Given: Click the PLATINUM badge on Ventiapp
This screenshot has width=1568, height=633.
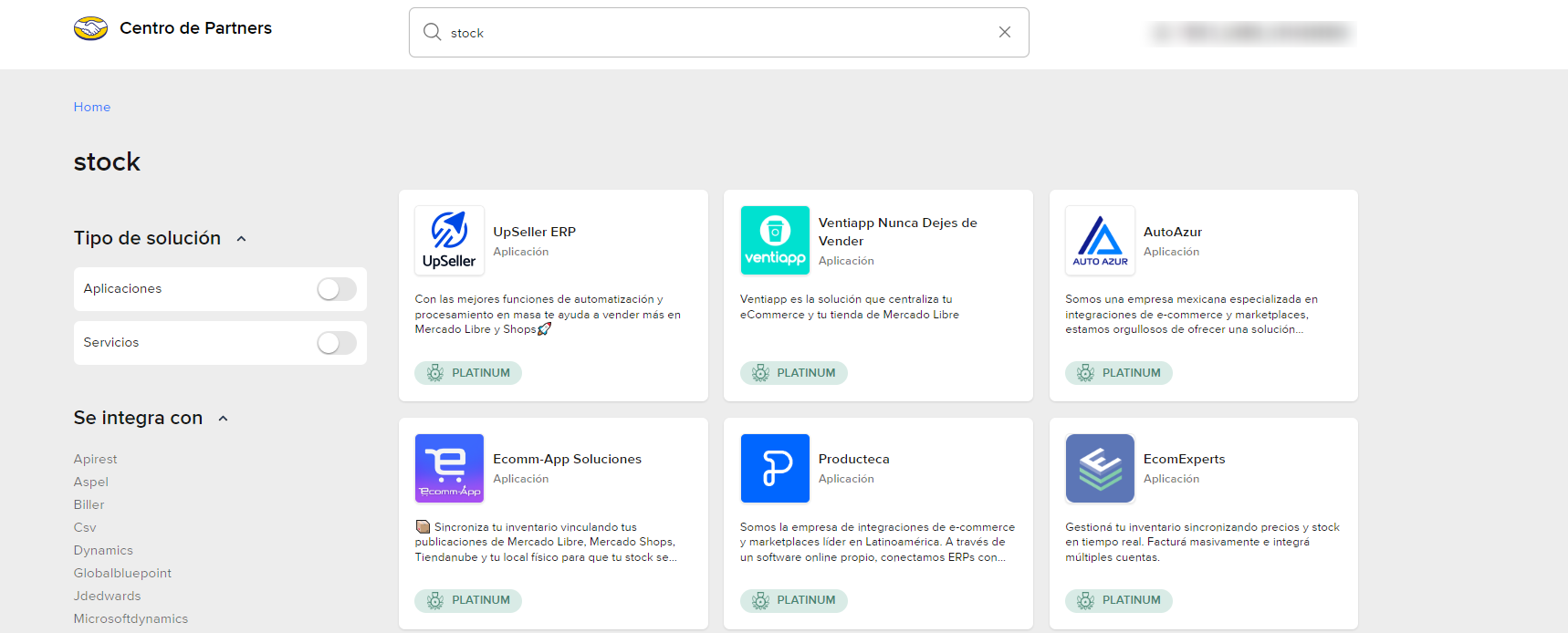Looking at the screenshot, I should point(793,373).
